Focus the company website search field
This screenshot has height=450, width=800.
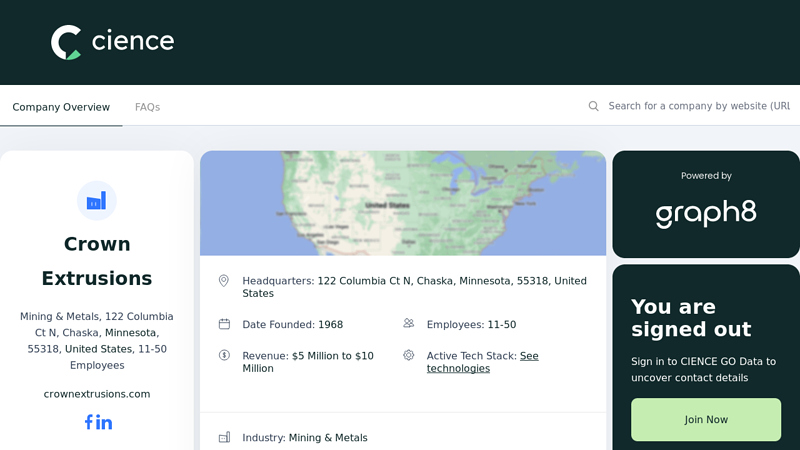pos(698,106)
